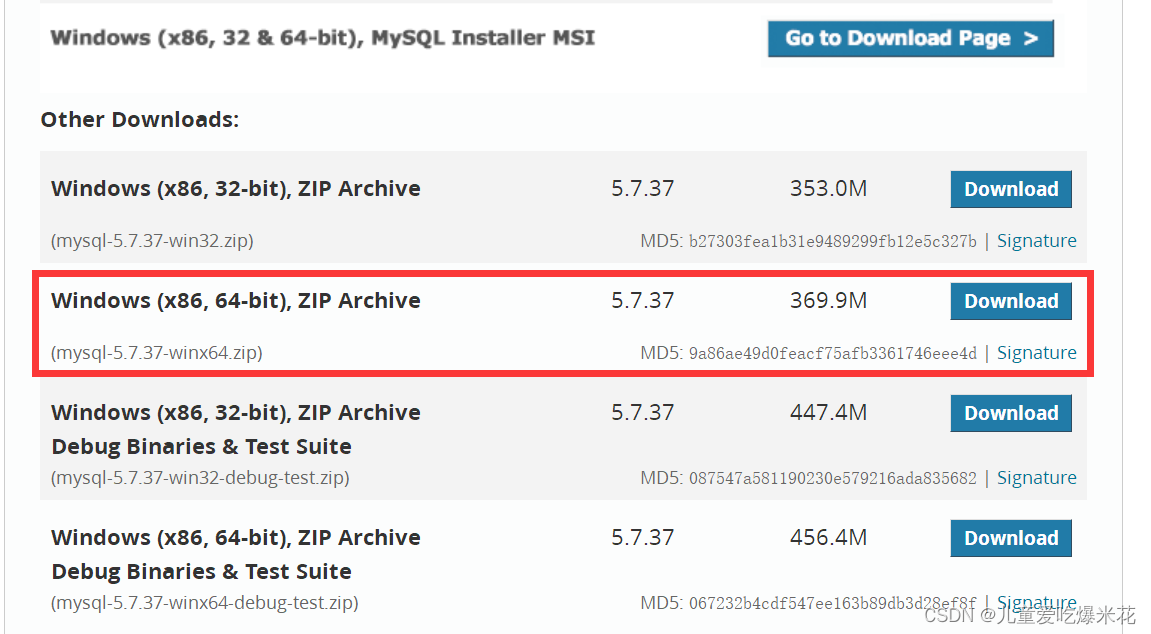This screenshot has height=634, width=1151.
Task: Click the Windows 32-bit ZIP Archive title
Action: point(236,189)
